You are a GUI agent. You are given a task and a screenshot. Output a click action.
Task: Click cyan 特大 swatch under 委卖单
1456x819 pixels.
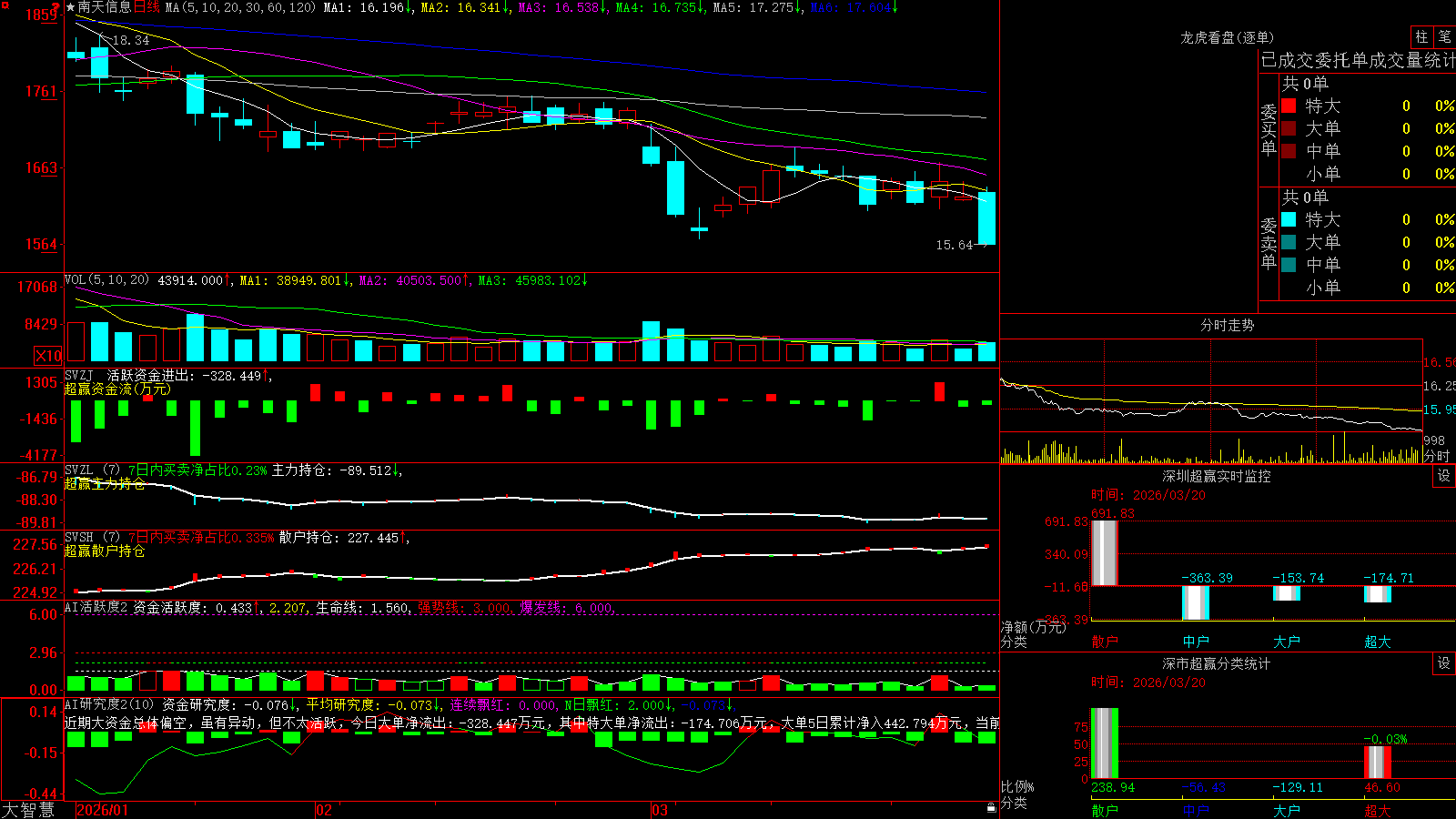coord(1289,219)
